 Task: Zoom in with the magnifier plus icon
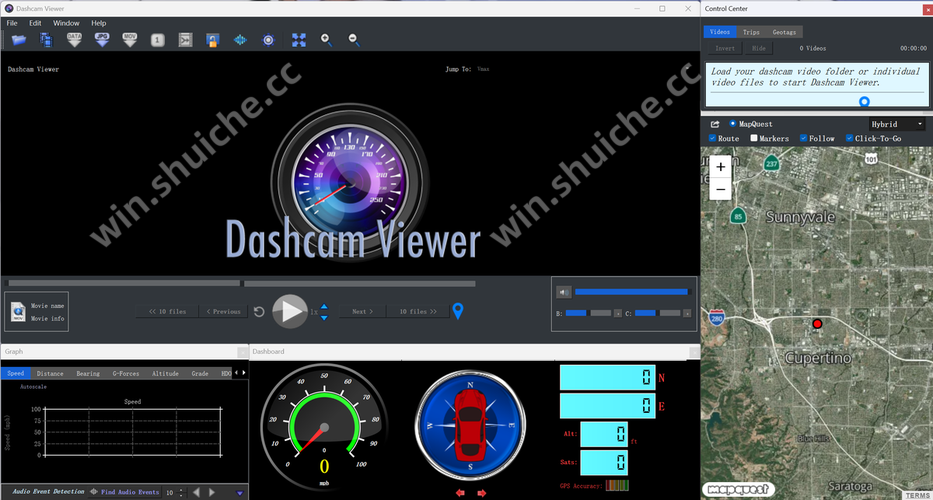(x=326, y=40)
